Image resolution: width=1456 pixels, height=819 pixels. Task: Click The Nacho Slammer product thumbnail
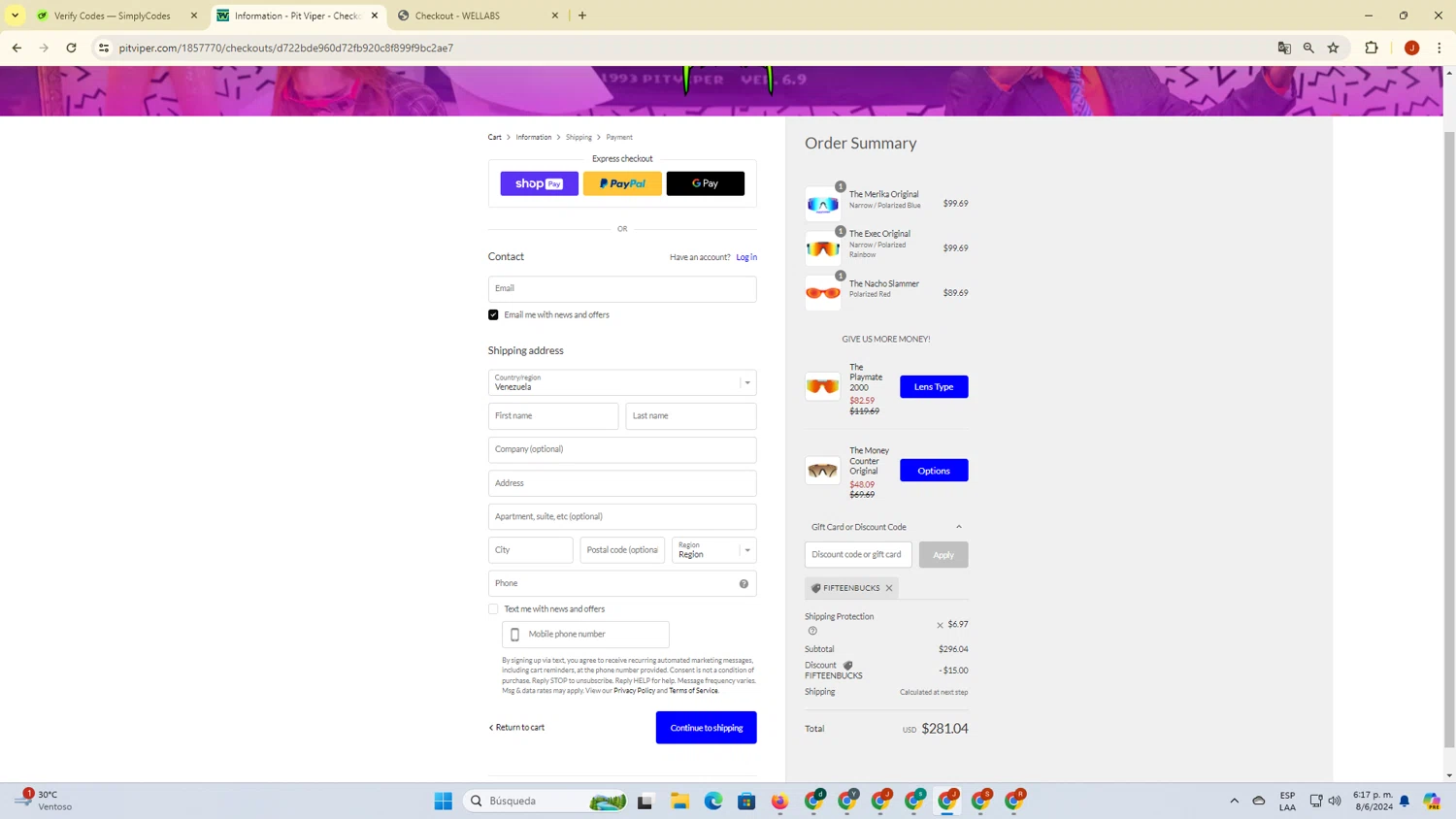click(822, 293)
